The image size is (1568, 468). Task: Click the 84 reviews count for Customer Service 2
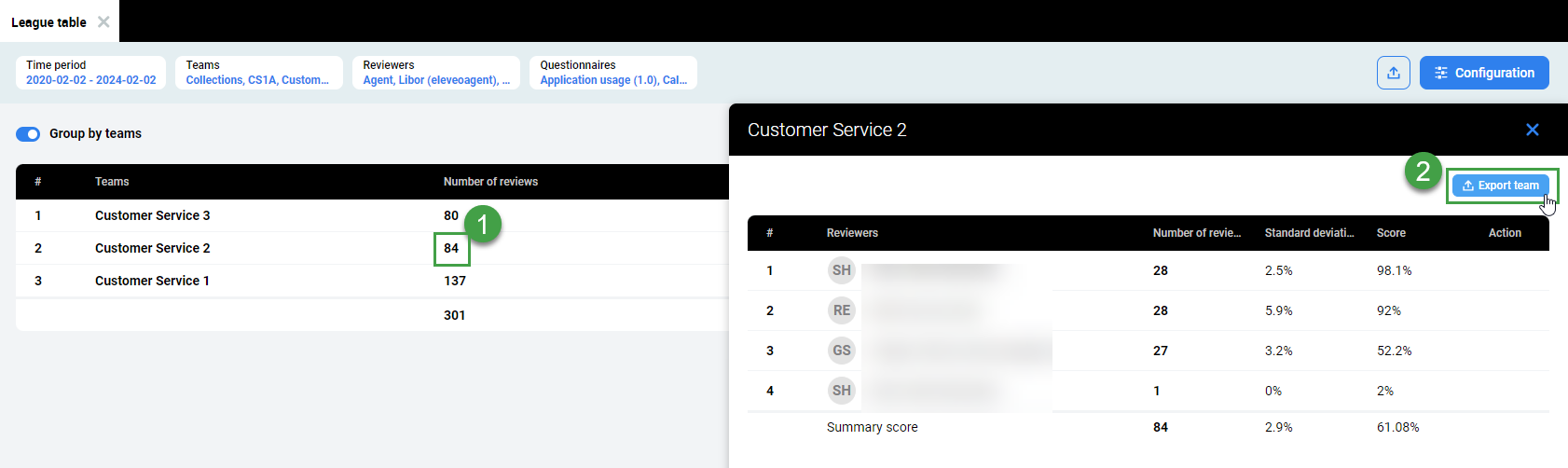[451, 248]
